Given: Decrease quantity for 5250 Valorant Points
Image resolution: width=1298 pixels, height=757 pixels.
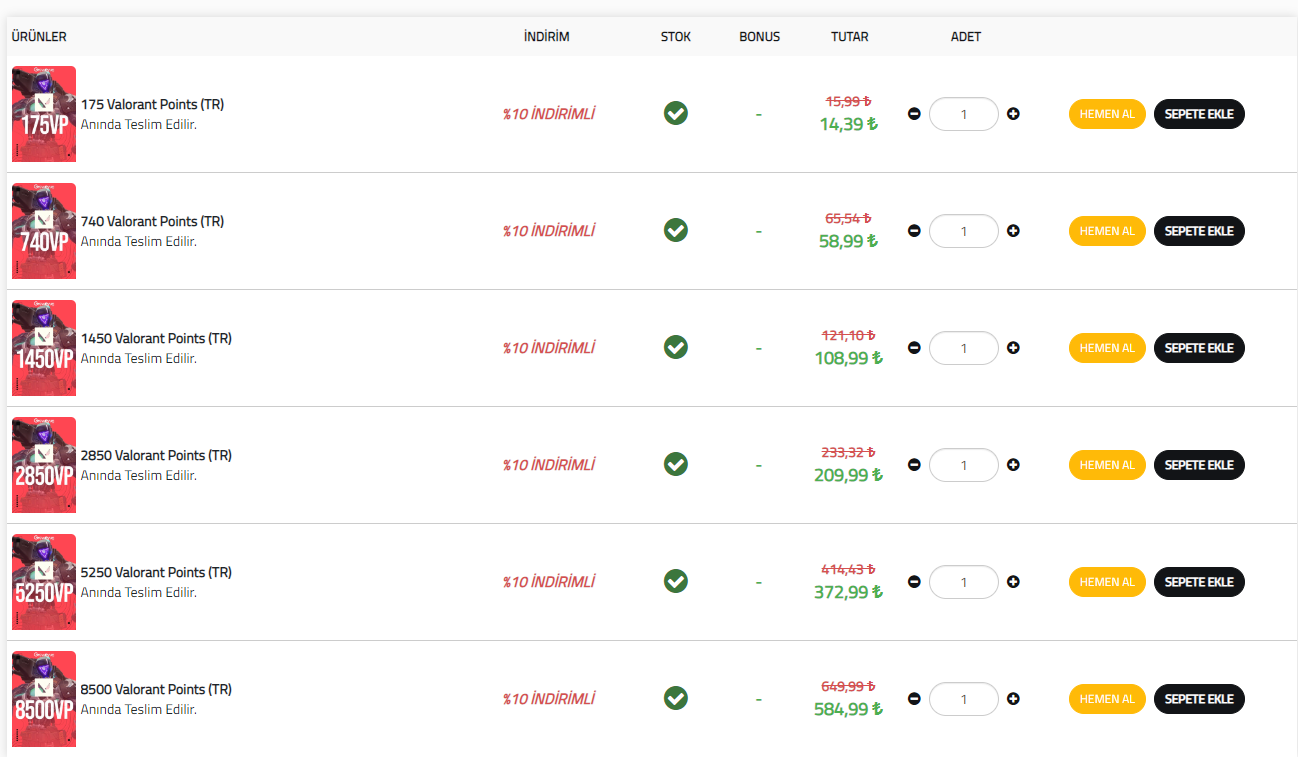Looking at the screenshot, I should (x=914, y=582).
